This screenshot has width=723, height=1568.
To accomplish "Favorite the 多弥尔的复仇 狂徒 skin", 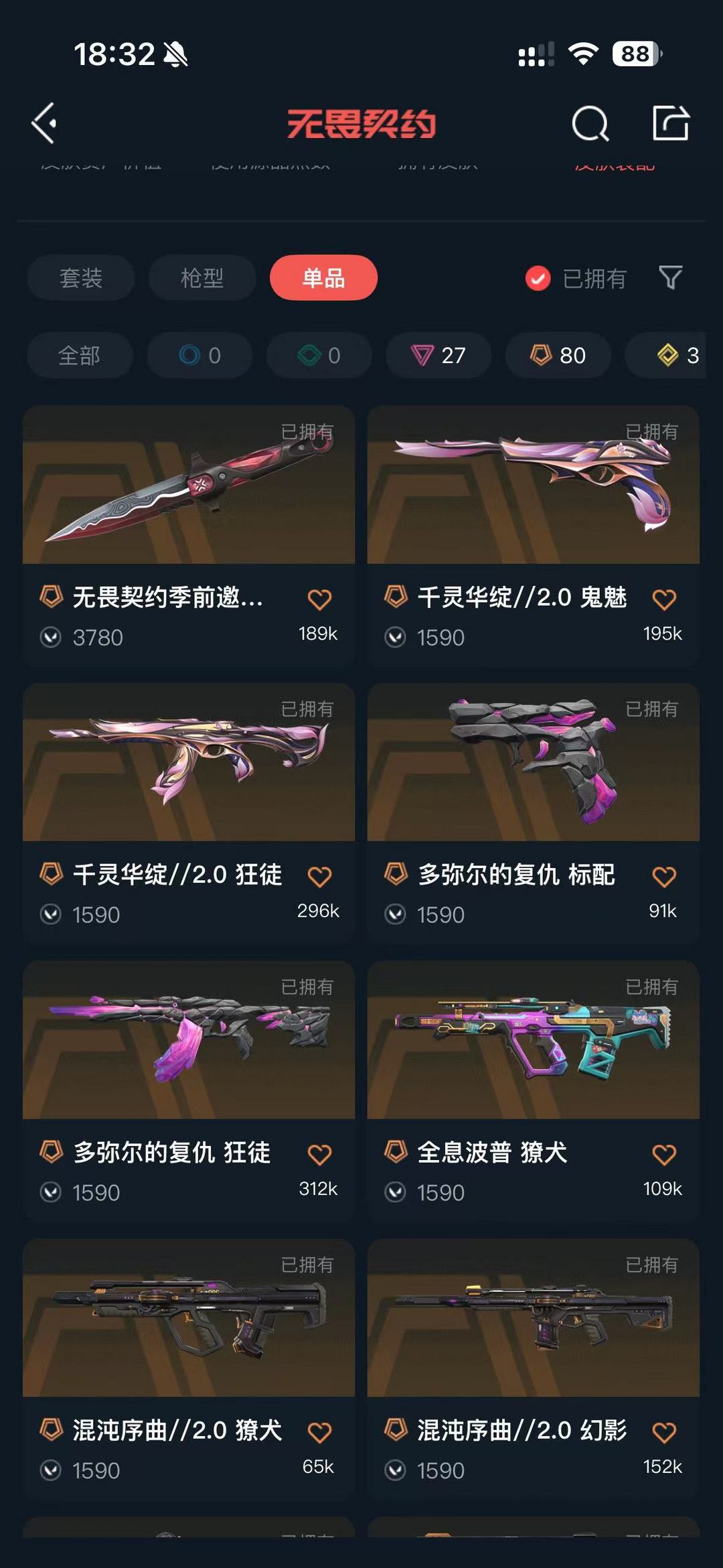I will pyautogui.click(x=319, y=1154).
